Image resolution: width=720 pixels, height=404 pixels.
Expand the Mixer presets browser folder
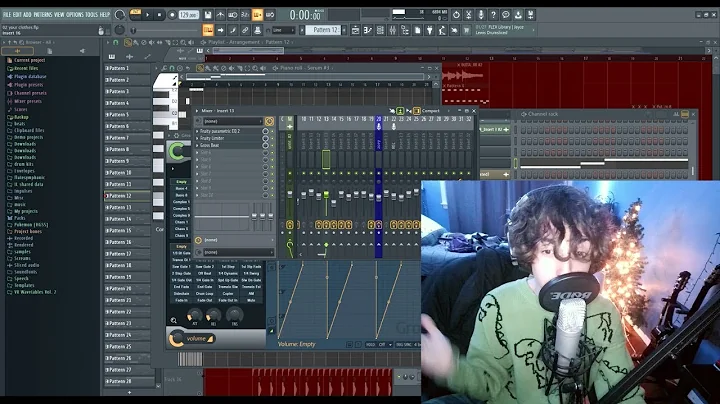coord(28,101)
